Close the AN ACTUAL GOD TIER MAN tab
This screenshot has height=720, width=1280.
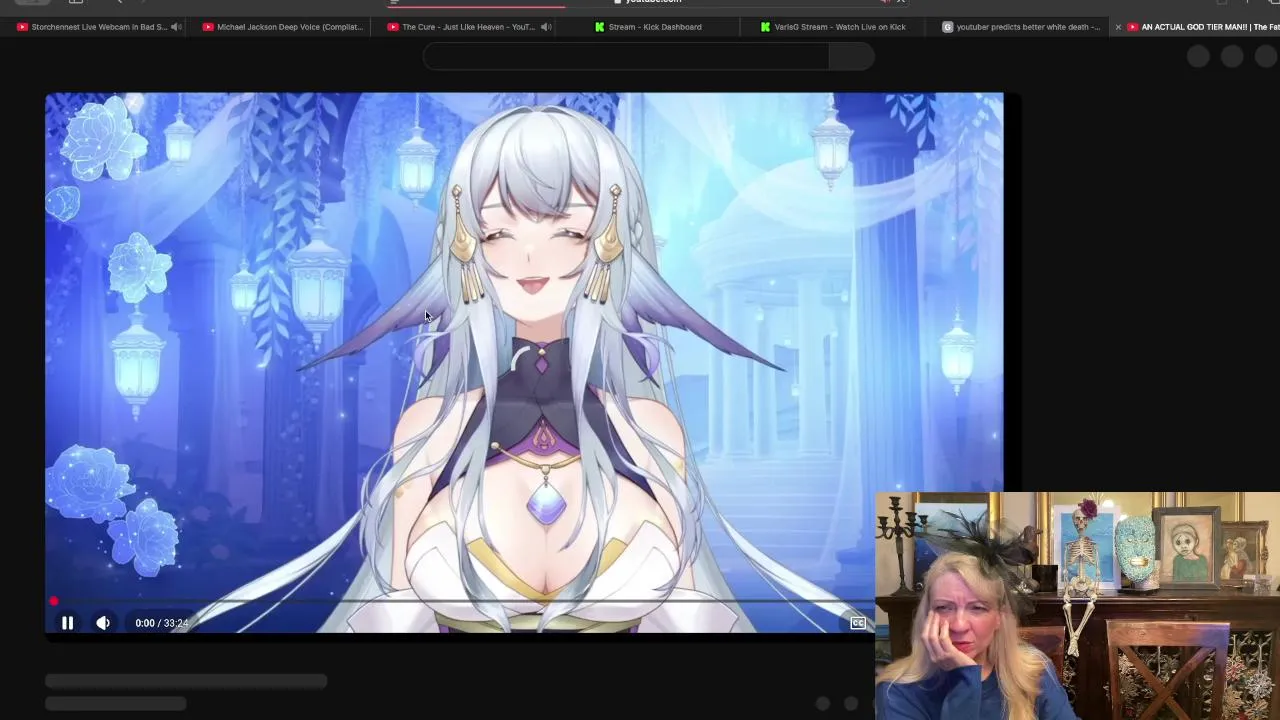1118,27
